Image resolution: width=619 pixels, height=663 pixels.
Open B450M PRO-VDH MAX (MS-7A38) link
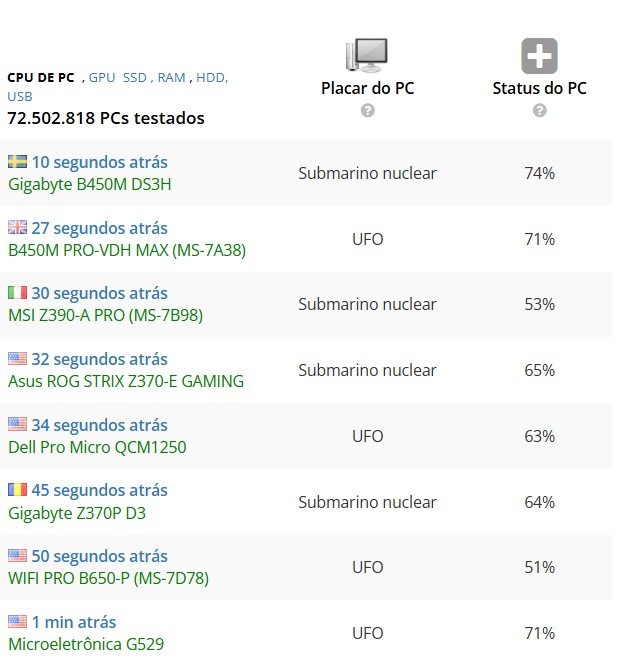[x=126, y=250]
